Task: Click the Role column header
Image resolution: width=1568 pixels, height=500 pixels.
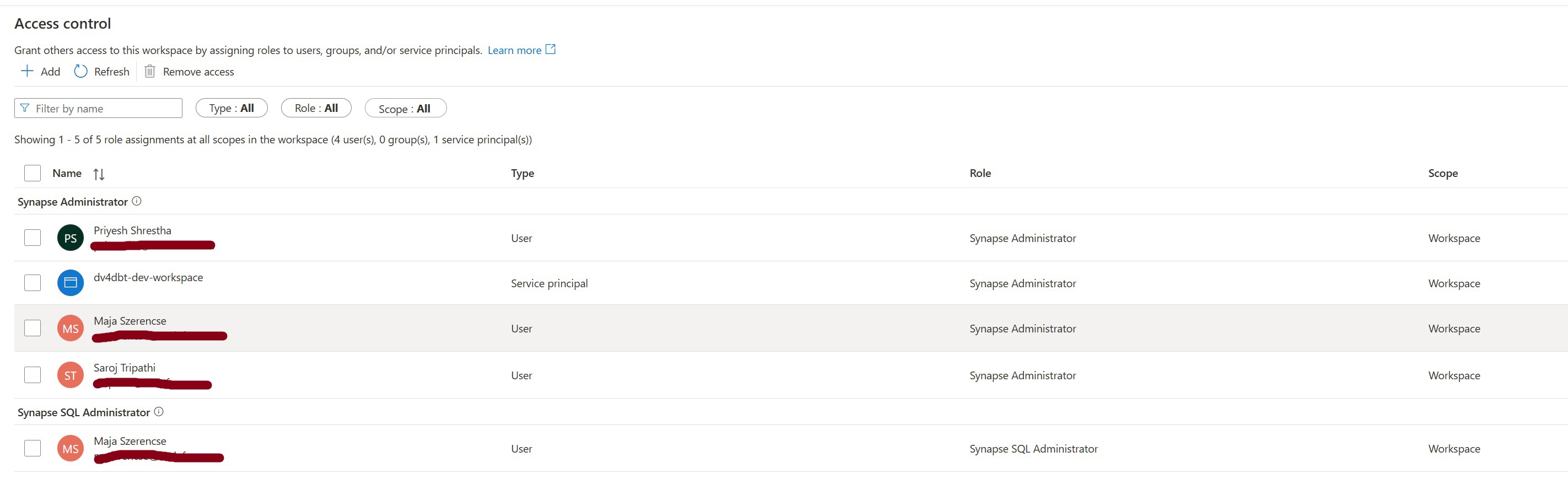Action: 980,173
